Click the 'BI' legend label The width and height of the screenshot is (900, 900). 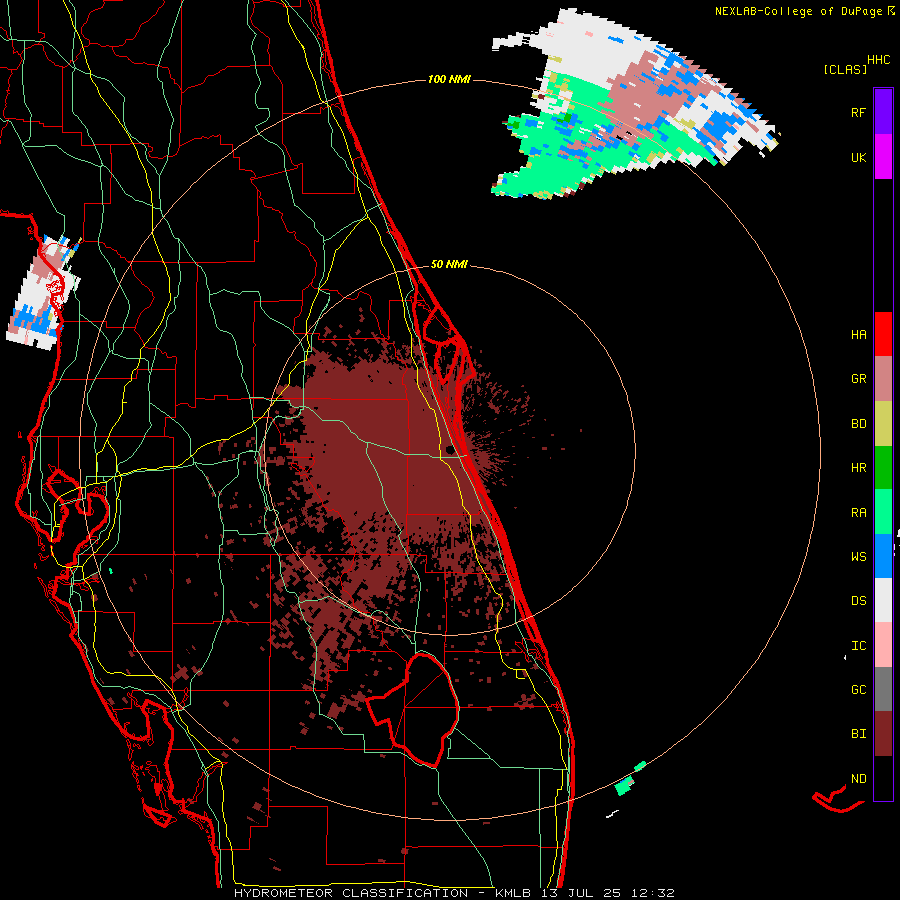[858, 734]
